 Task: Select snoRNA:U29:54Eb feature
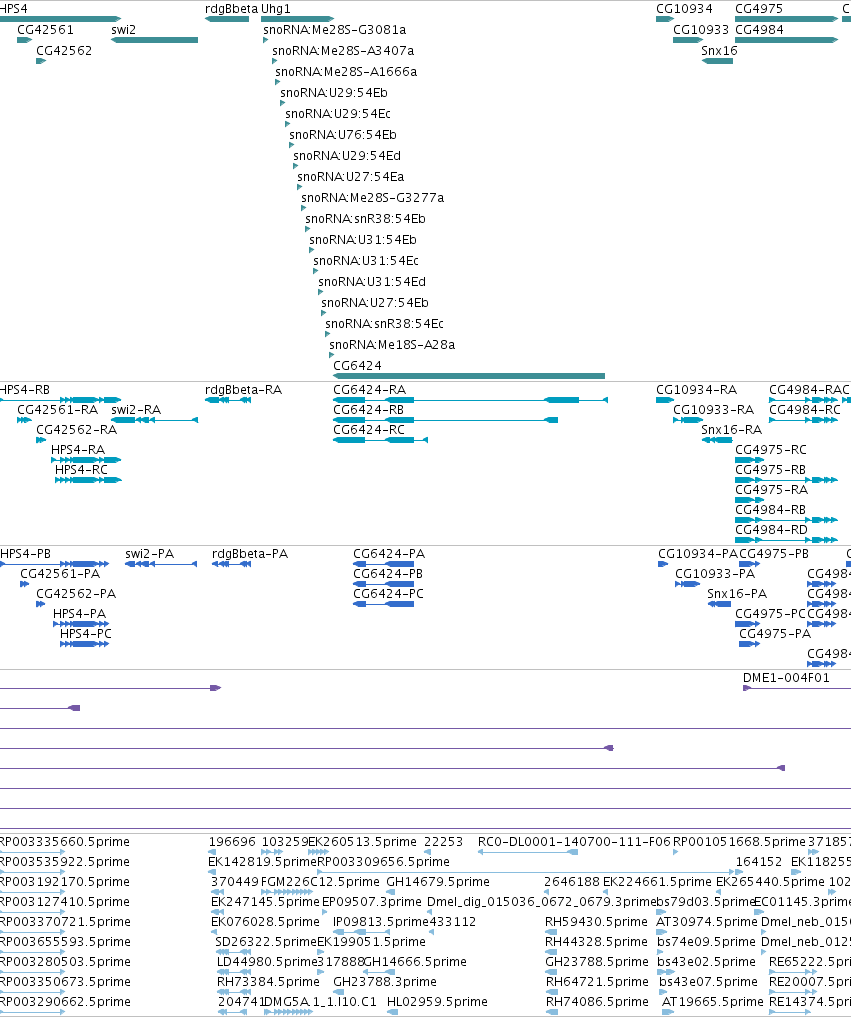334,93
